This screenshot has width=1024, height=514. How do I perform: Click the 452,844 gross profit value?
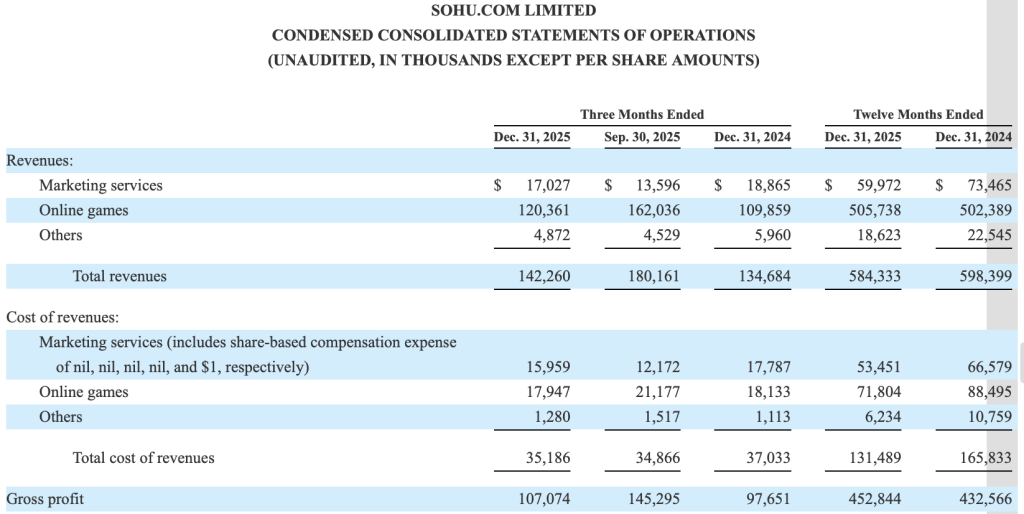tap(876, 499)
